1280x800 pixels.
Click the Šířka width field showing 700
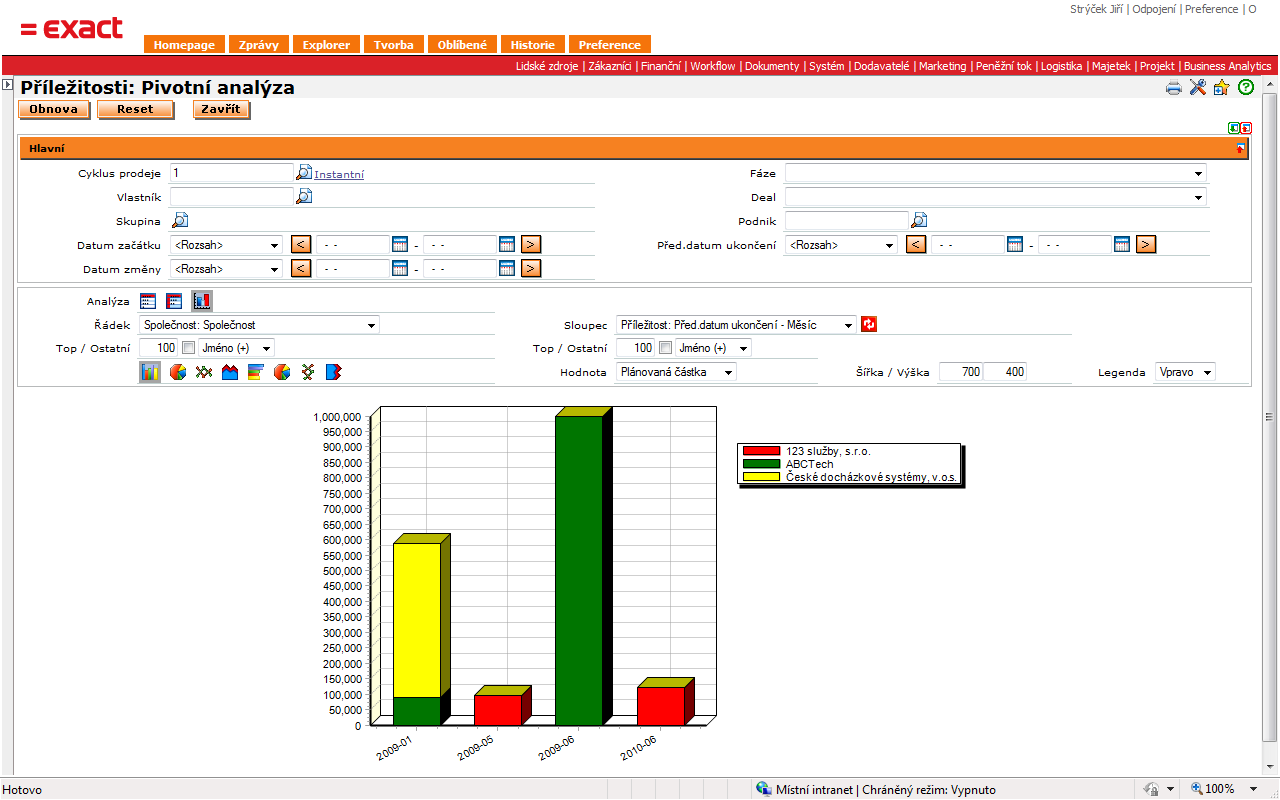pos(961,372)
